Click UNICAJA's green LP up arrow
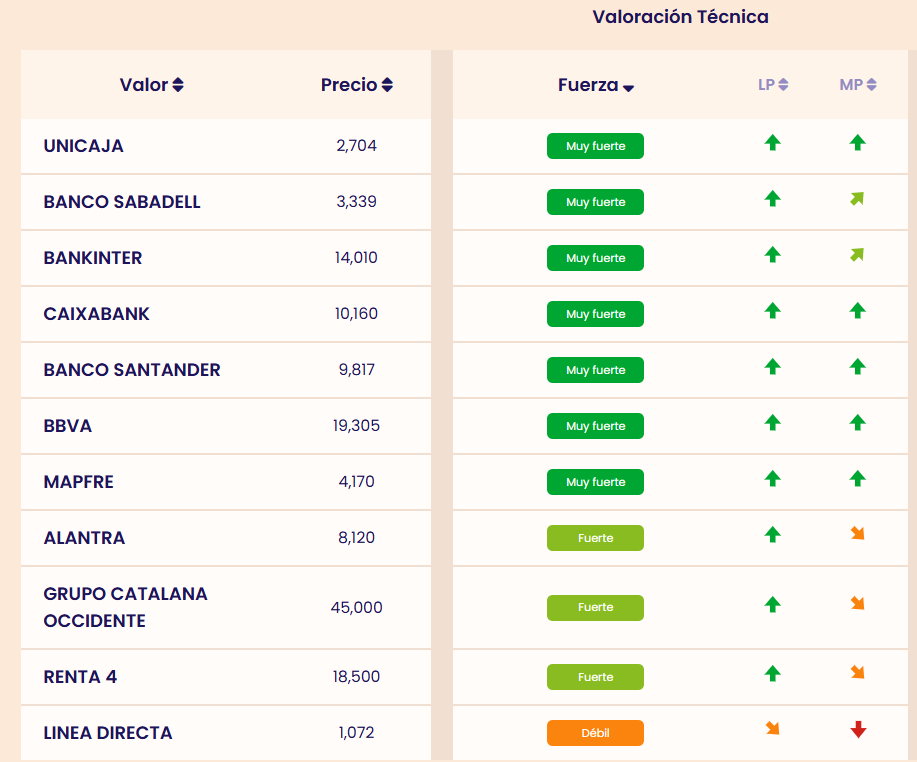Image resolution: width=917 pixels, height=762 pixels. (x=772, y=143)
